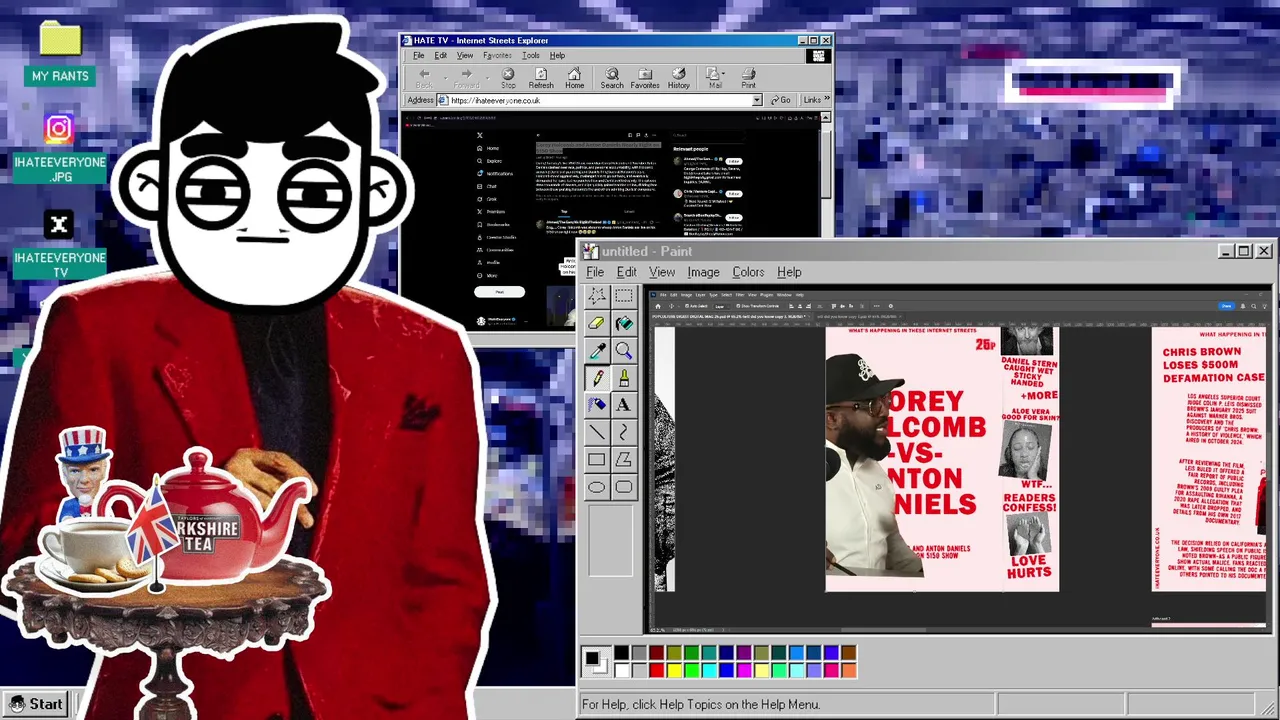
Task: Select the Airbrush spray can tool
Action: click(597, 404)
